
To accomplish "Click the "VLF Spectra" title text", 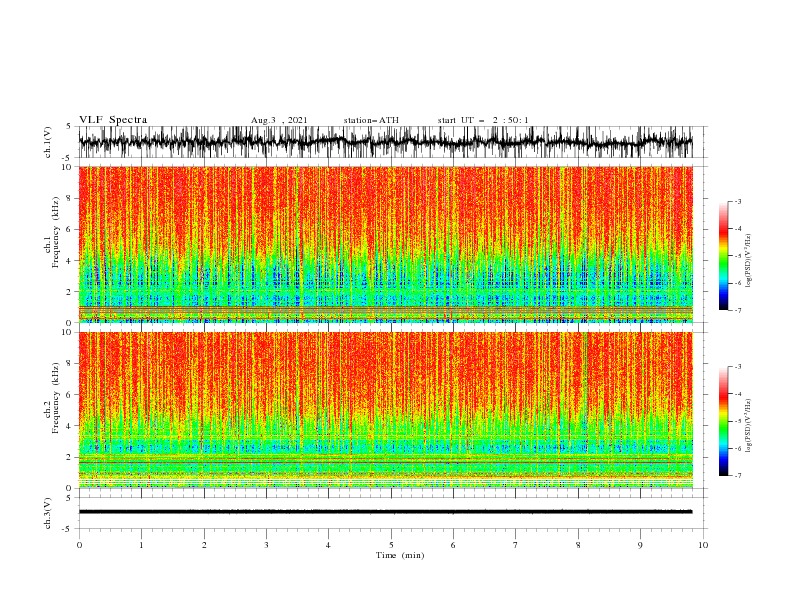I will pyautogui.click(x=113, y=120).
